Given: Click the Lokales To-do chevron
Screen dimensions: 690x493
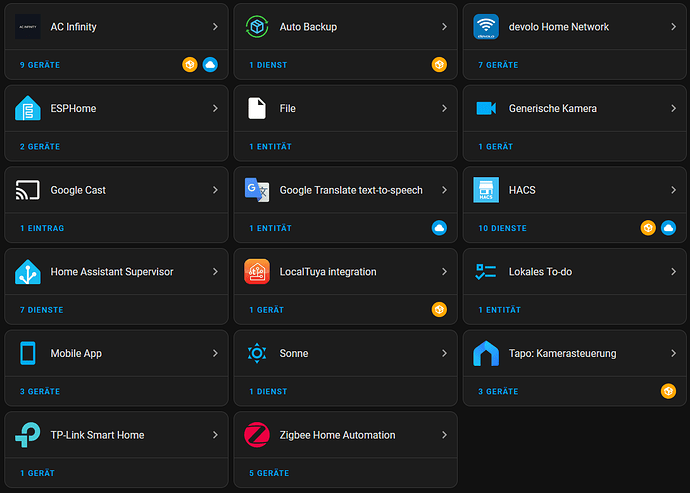Looking at the screenshot, I should tap(673, 272).
